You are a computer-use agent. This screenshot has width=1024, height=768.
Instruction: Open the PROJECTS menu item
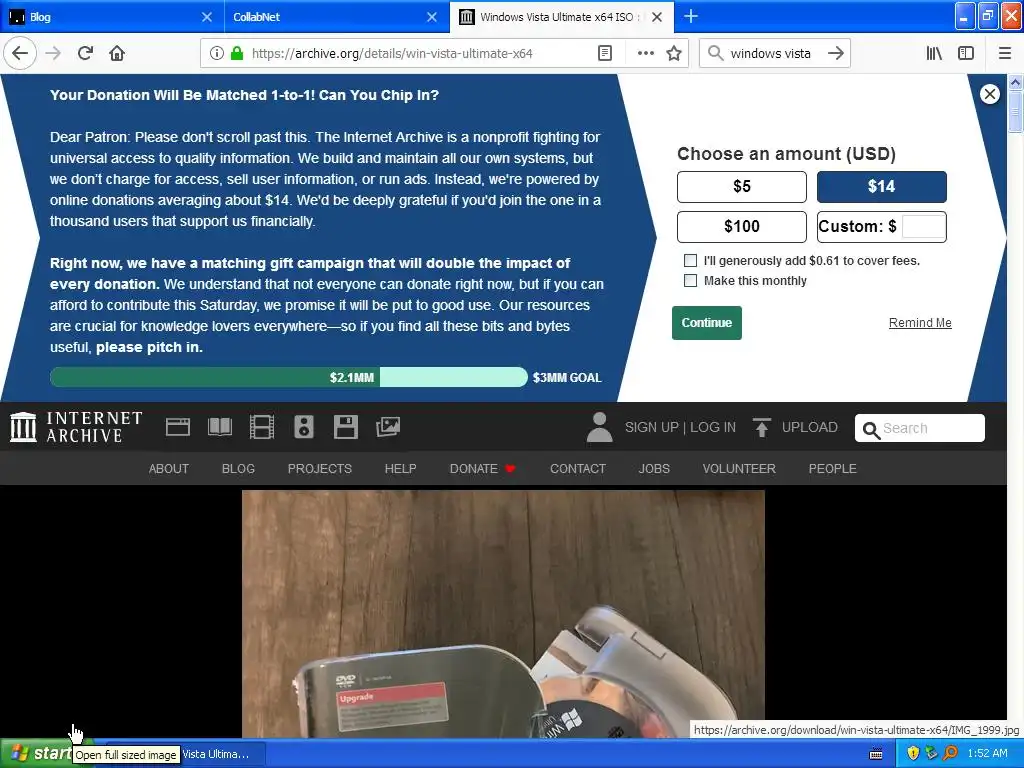320,469
